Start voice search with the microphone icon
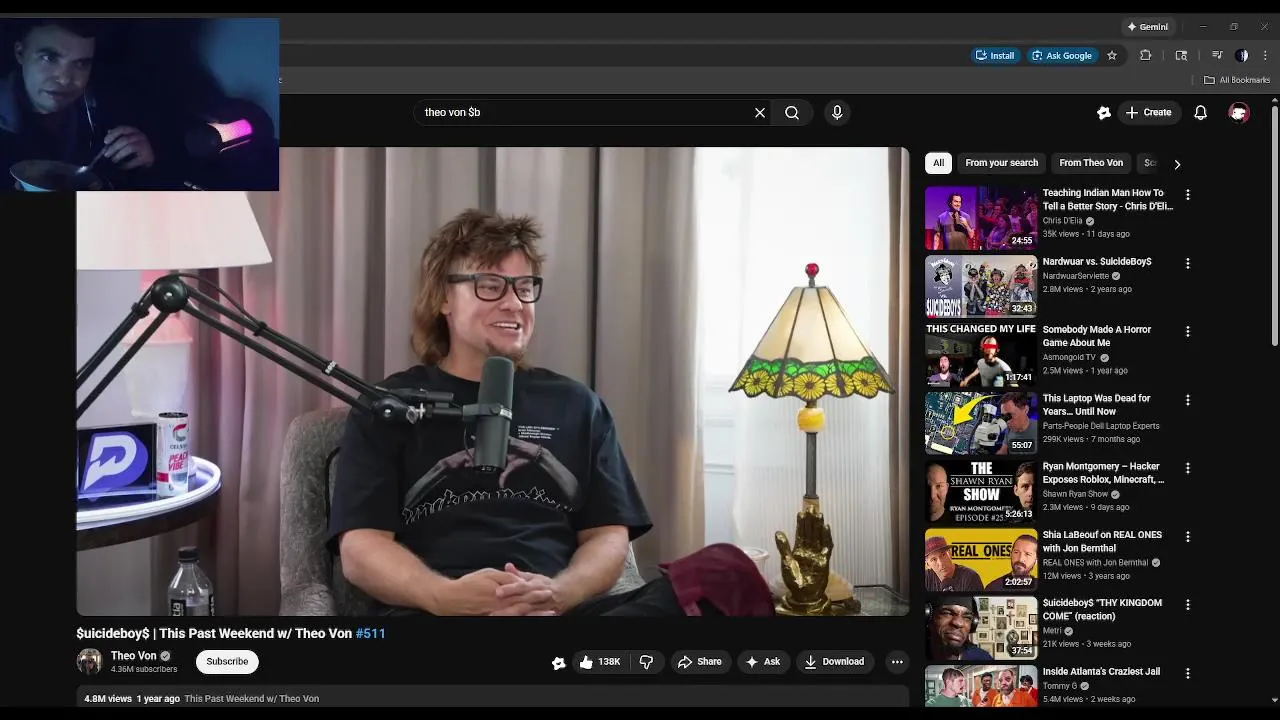This screenshot has width=1280, height=720. click(x=837, y=113)
